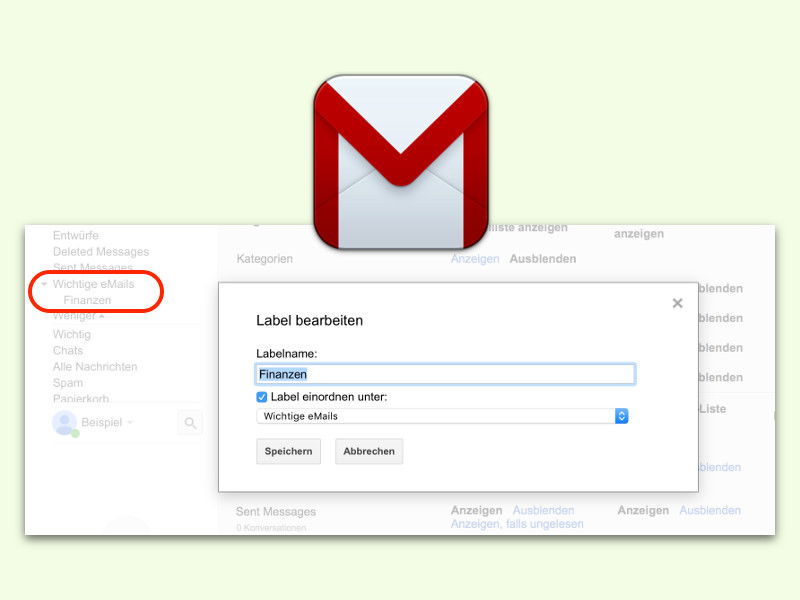Click the Beispiel account avatar
This screenshot has width=800, height=600.
65,423
